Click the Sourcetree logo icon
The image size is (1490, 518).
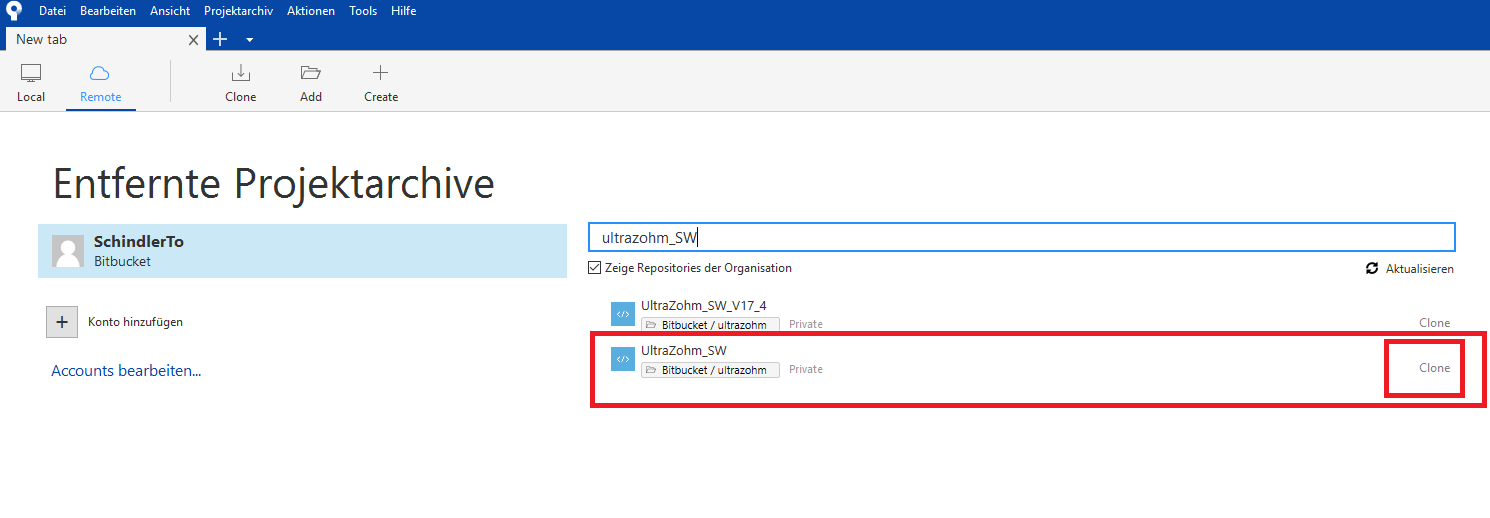14,11
